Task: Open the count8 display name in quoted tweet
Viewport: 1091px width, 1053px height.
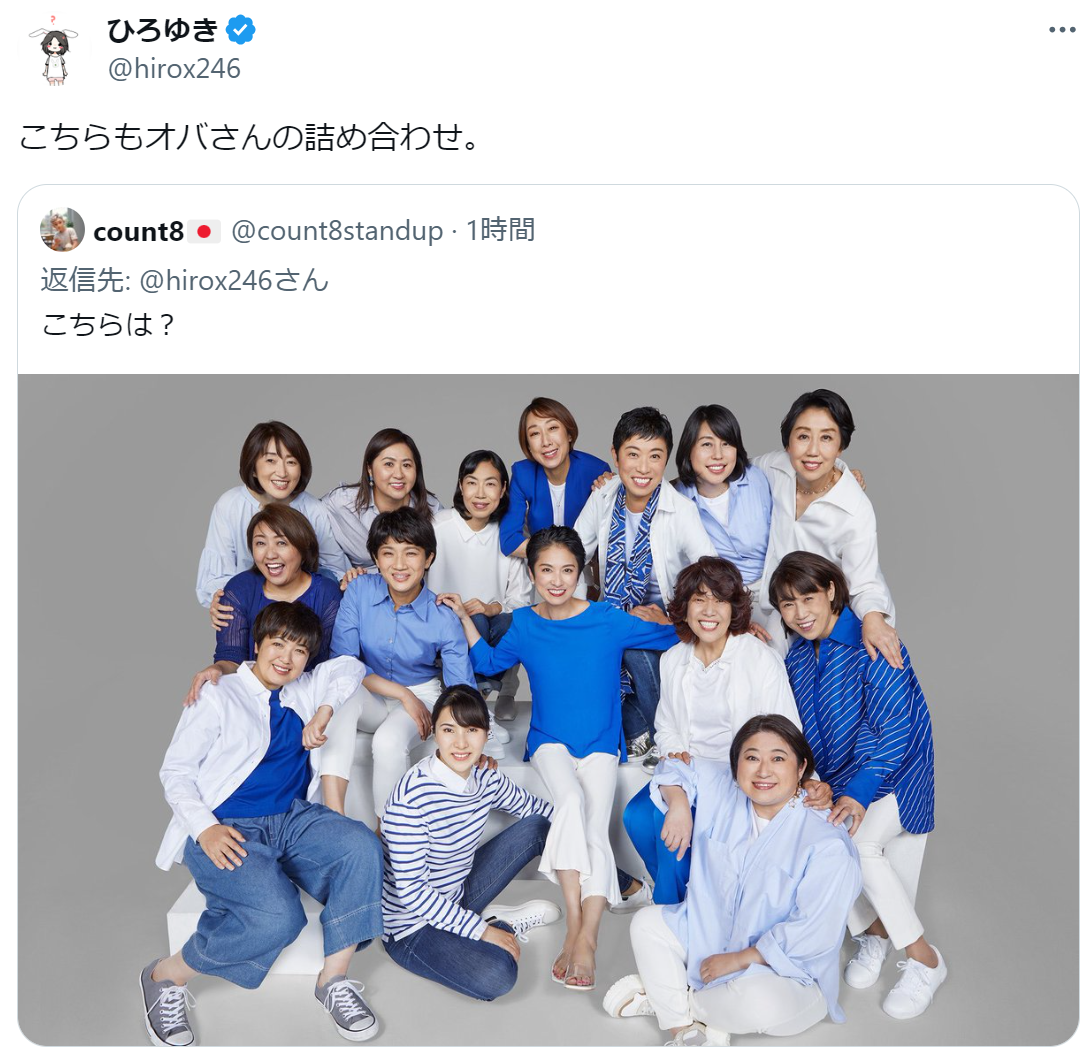Action: (x=138, y=231)
